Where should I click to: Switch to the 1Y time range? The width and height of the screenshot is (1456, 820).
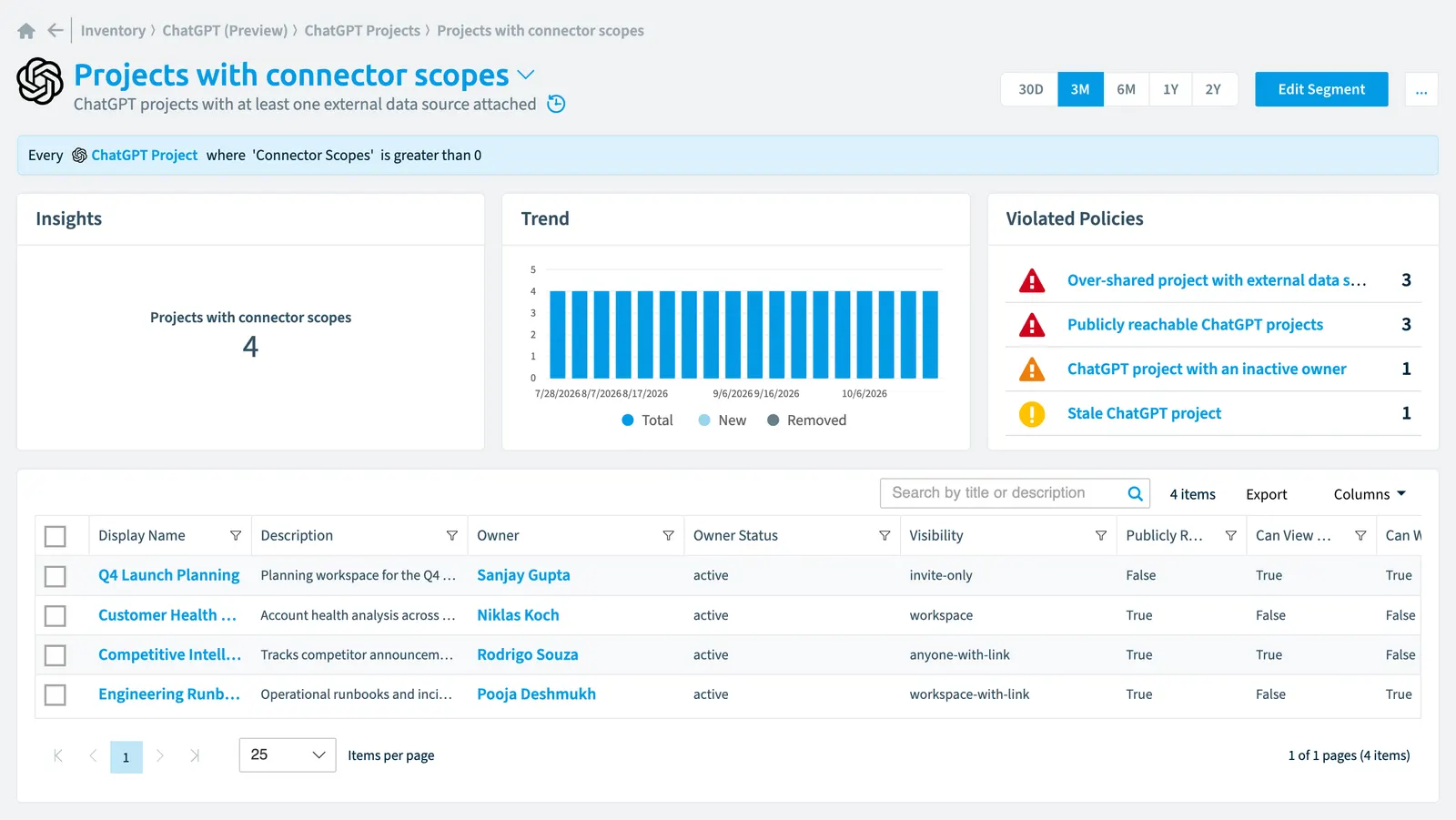(1170, 89)
